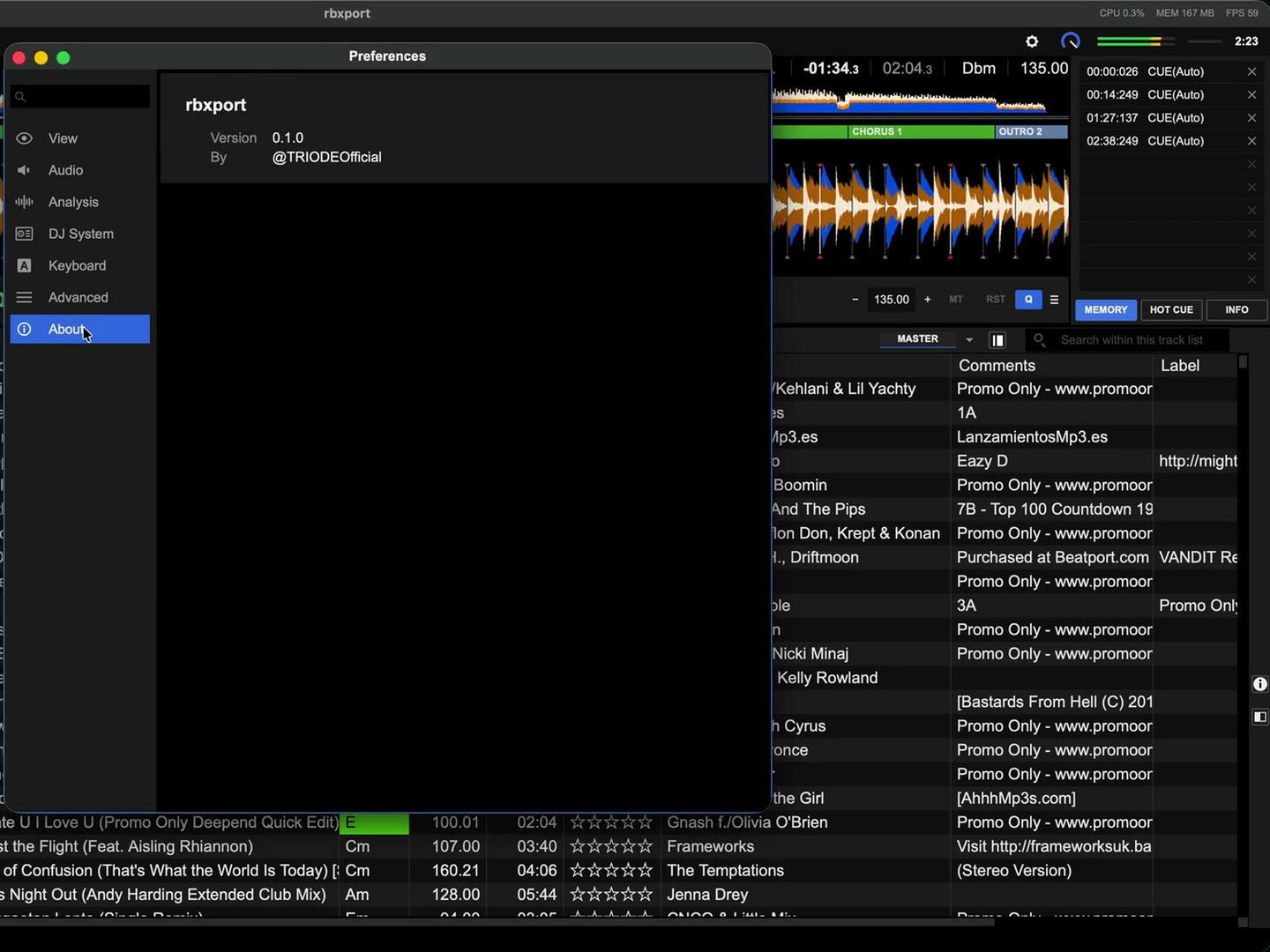Click the RST tempo reset toggle

point(996,300)
